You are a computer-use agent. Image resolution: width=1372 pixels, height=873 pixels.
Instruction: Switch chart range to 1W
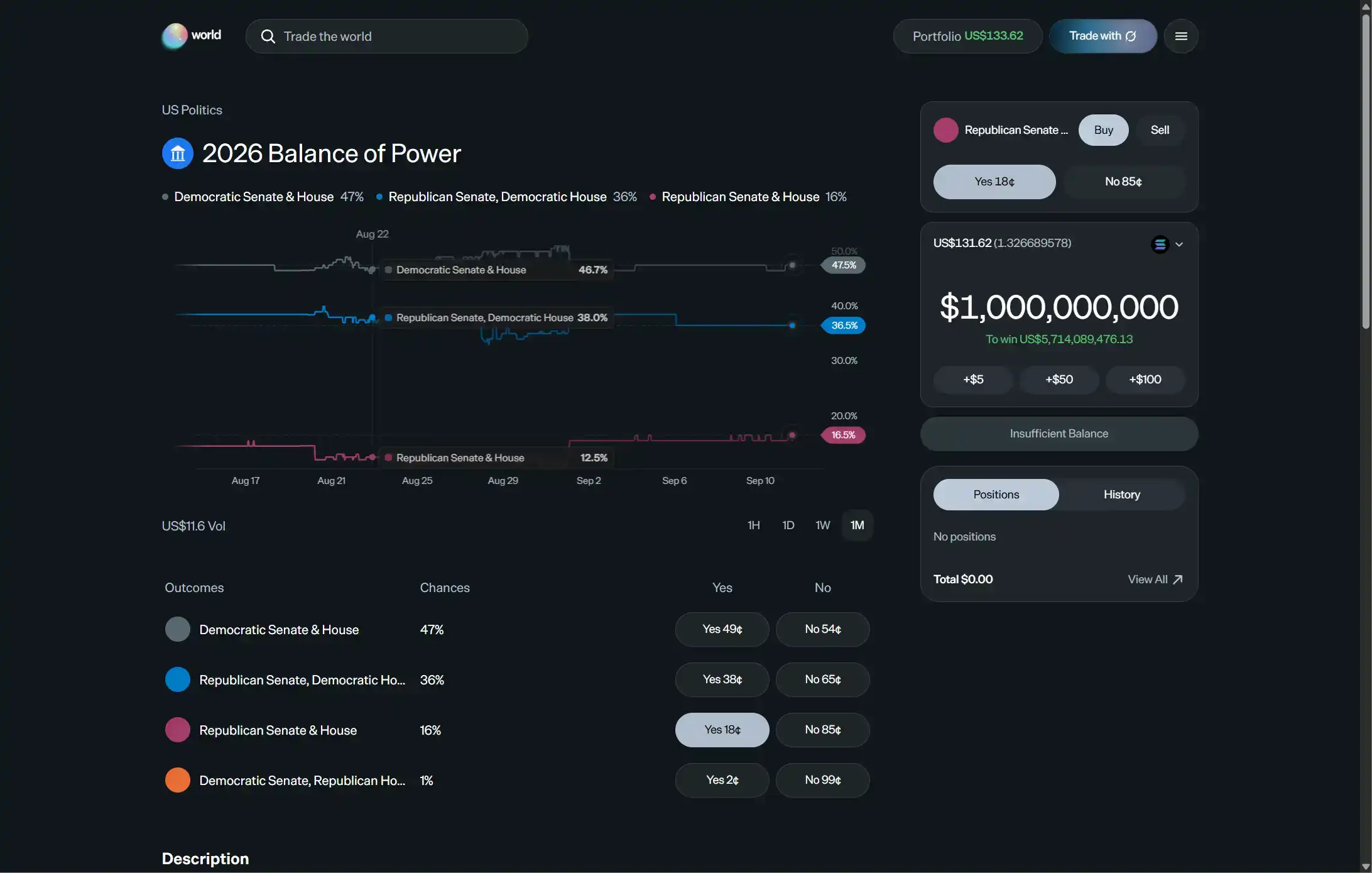[x=822, y=525]
